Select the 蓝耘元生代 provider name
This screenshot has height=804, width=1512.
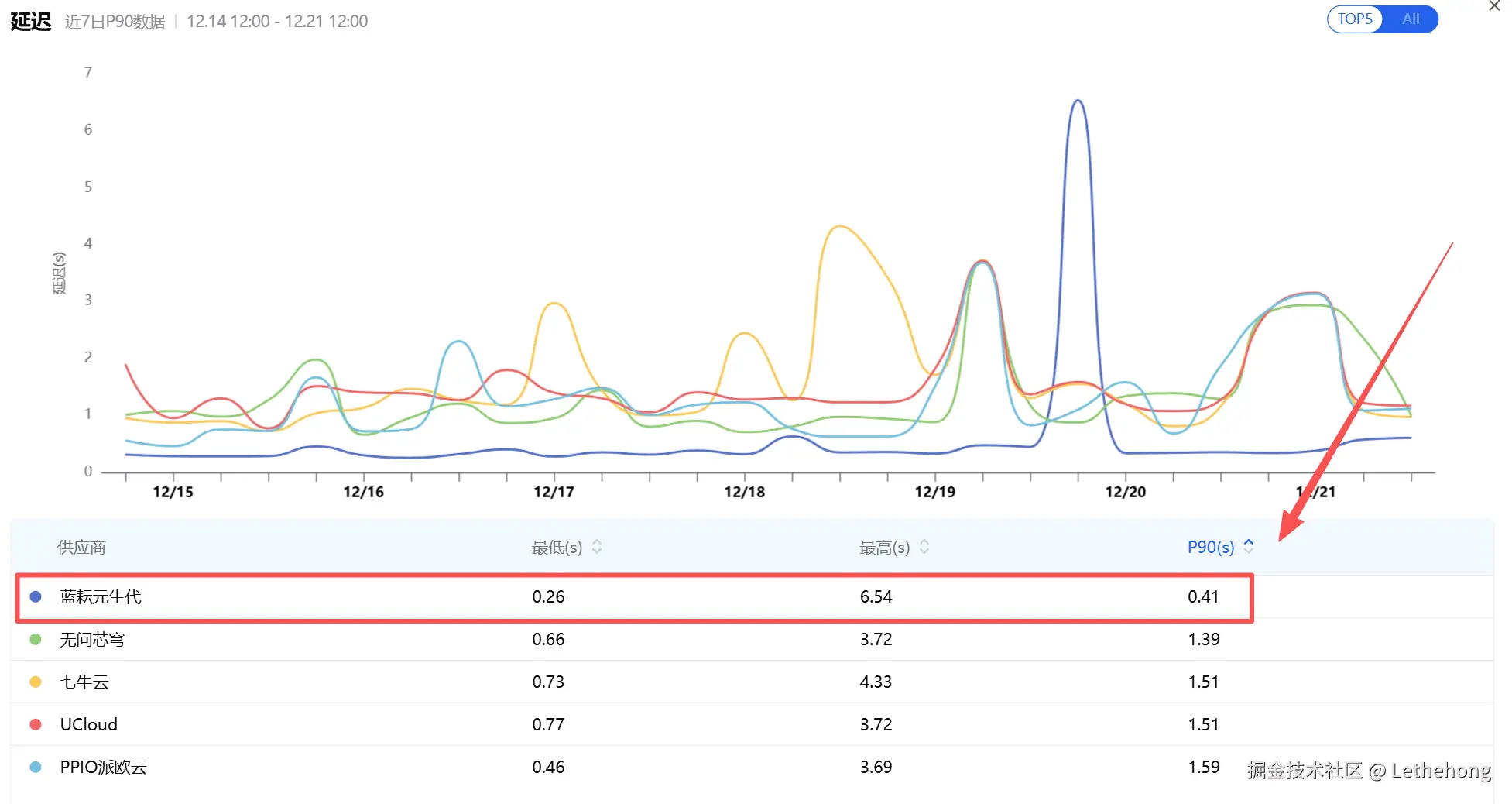click(101, 597)
